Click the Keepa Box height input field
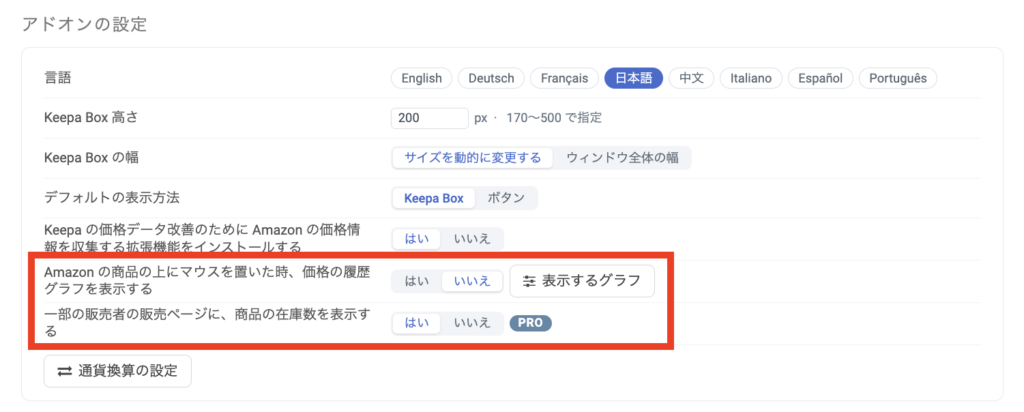 coord(430,118)
